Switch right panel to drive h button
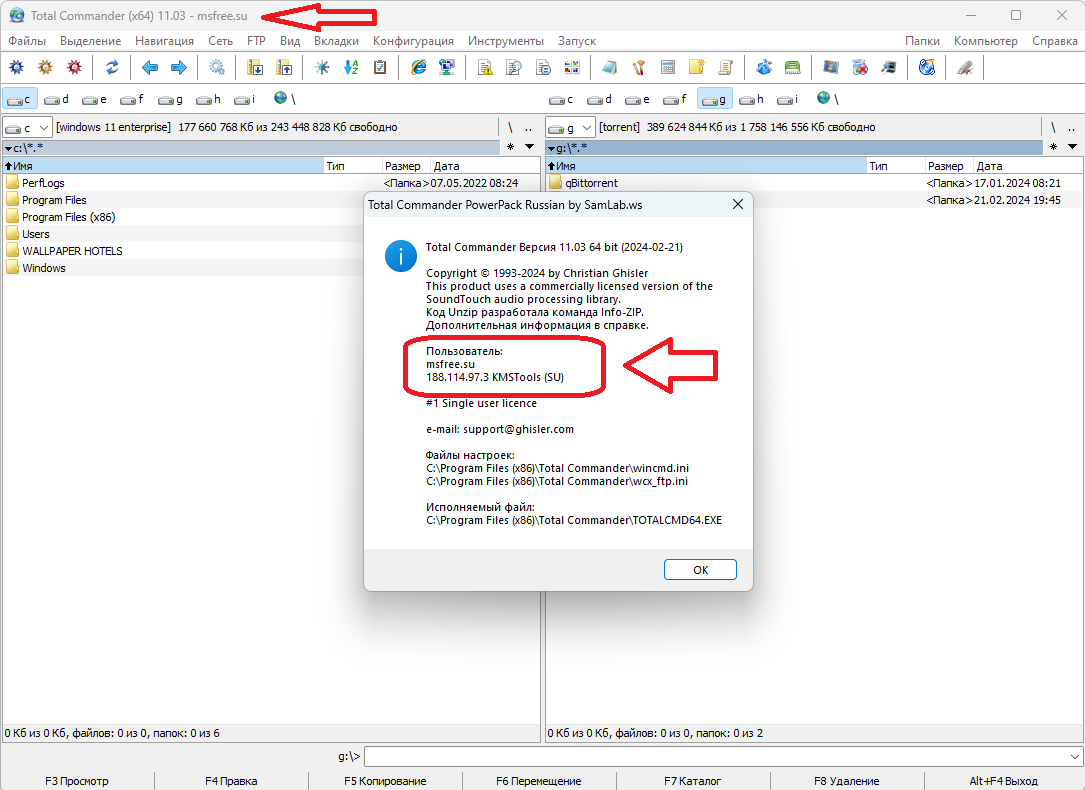The height and width of the screenshot is (790, 1085). point(751,99)
